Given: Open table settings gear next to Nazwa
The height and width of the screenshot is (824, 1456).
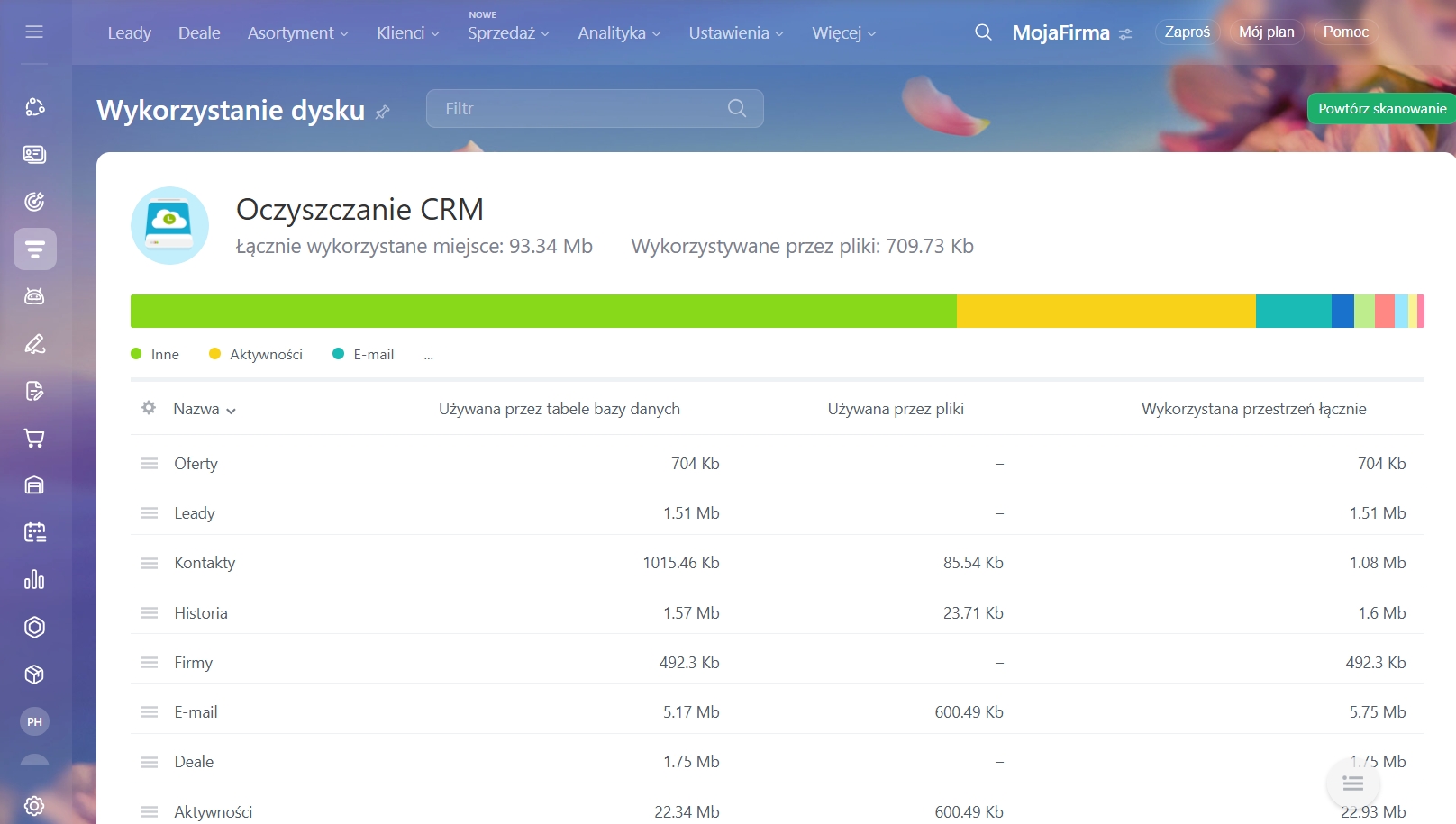Looking at the screenshot, I should pos(149,408).
